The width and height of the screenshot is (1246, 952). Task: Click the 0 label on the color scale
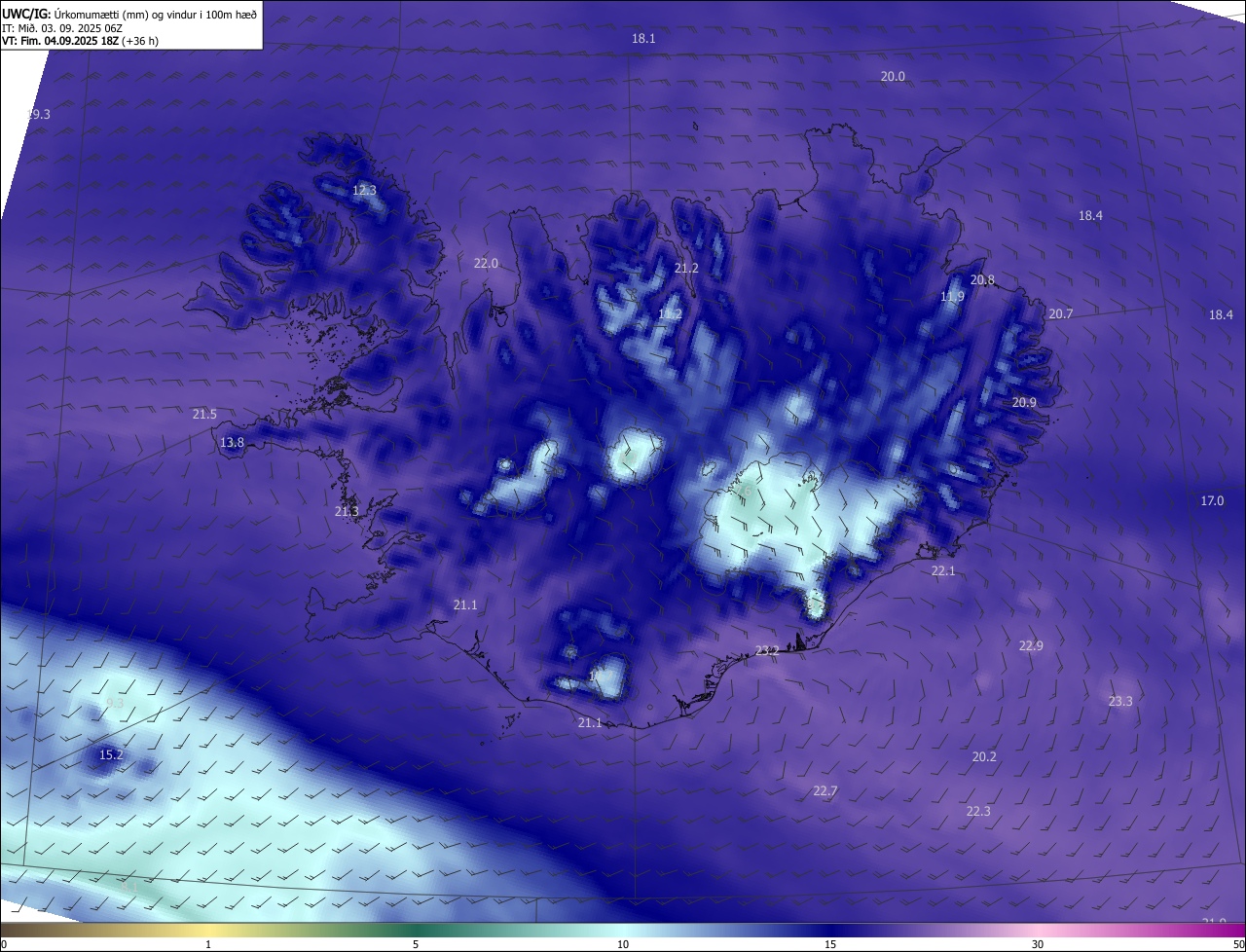point(4,945)
